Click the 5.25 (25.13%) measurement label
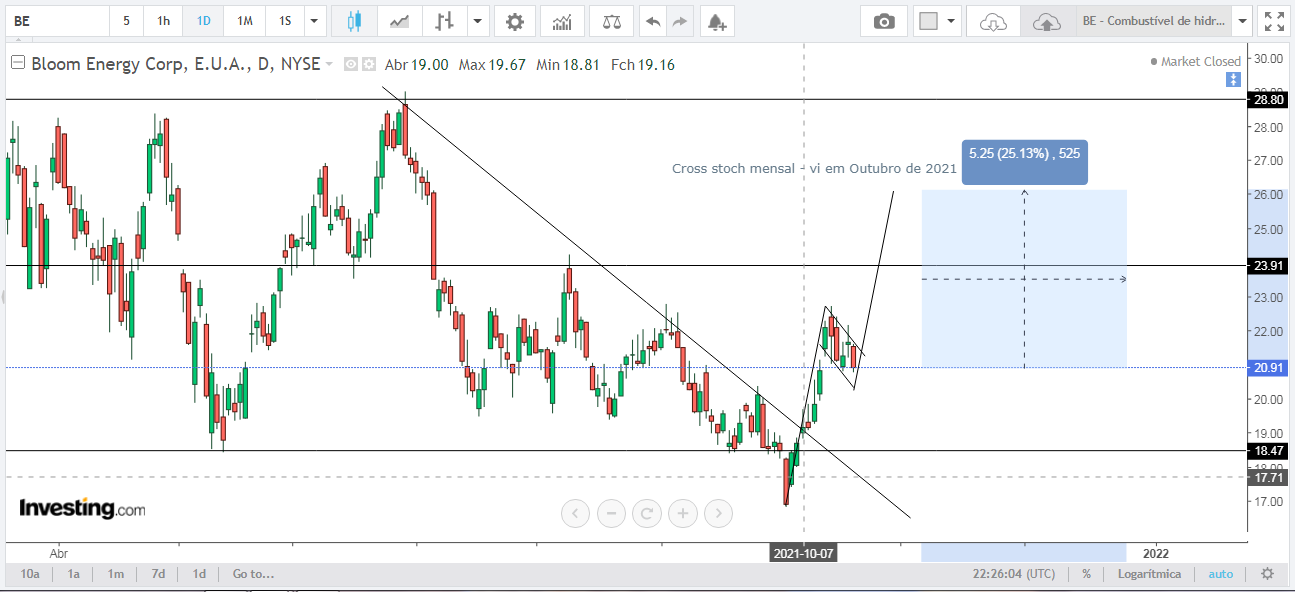 1024,162
